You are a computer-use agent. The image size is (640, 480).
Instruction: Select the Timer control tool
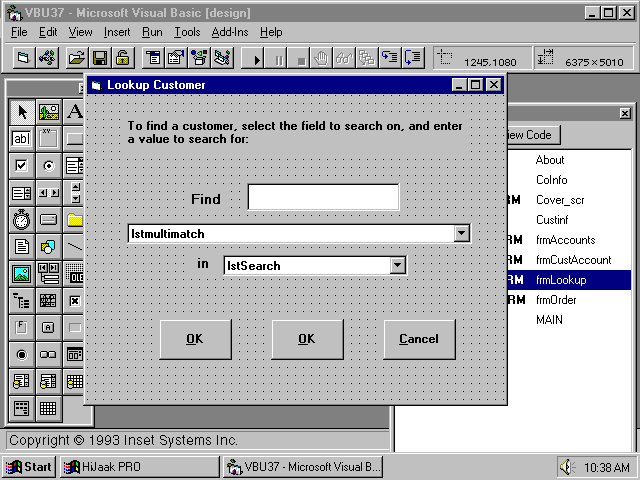(21, 219)
